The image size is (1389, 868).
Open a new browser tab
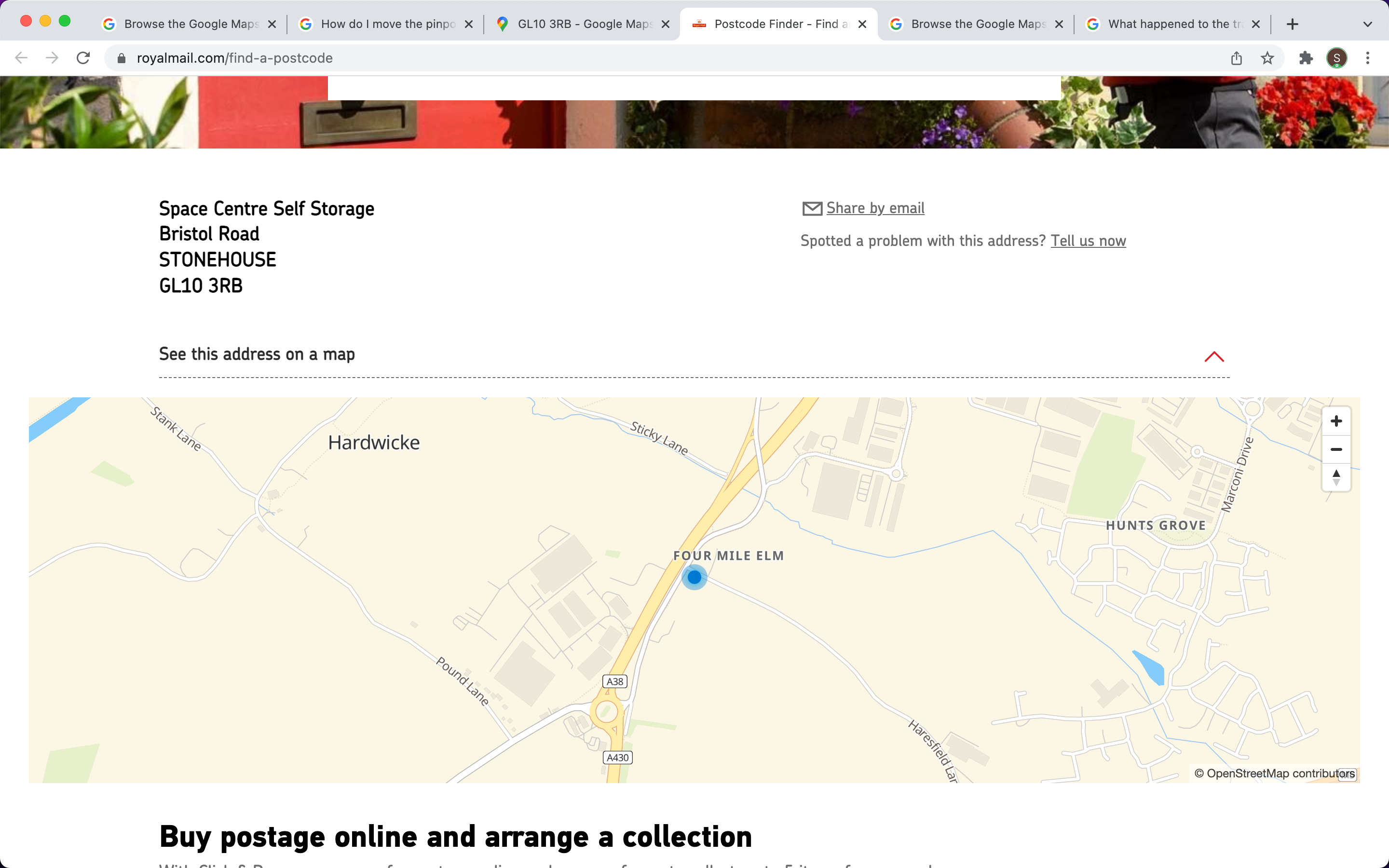[1292, 24]
